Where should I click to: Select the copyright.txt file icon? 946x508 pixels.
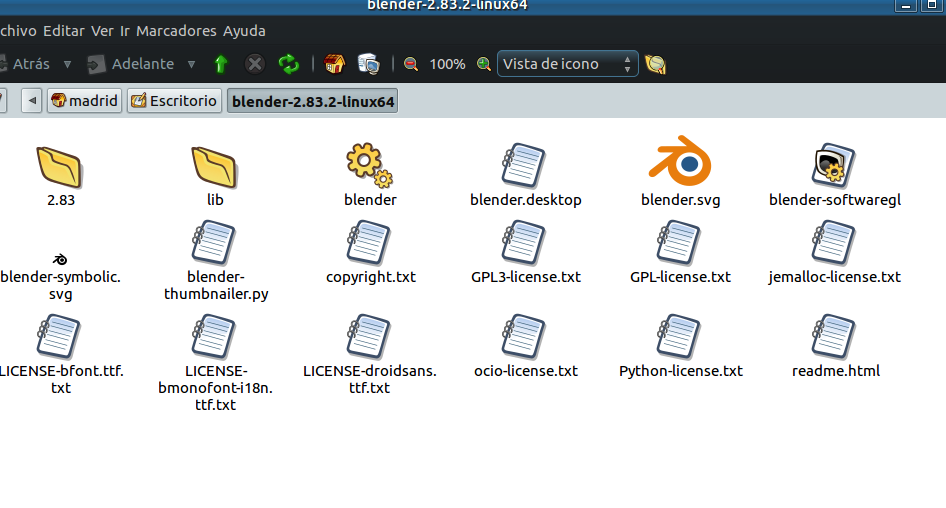pyautogui.click(x=369, y=243)
